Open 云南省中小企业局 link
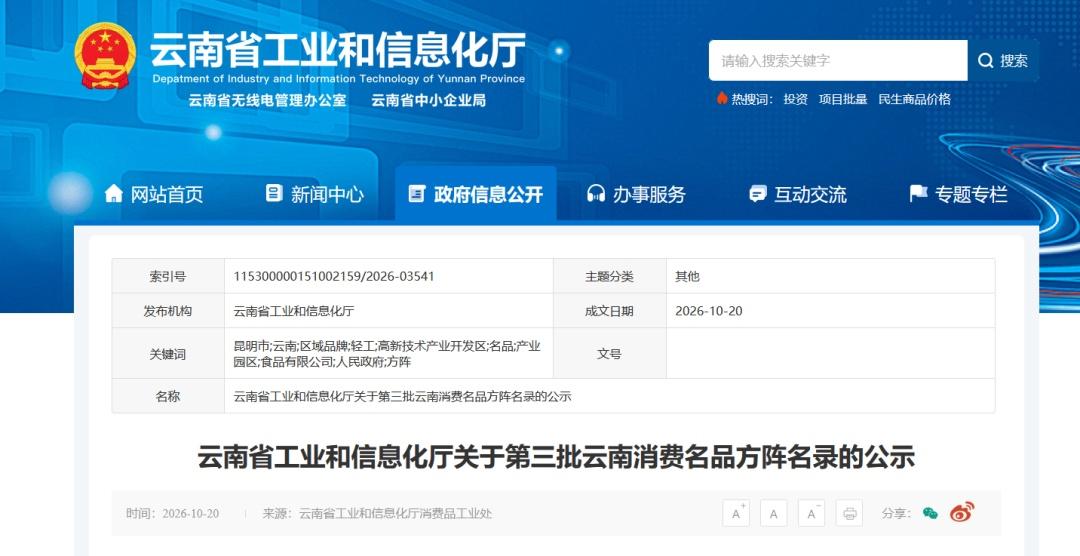 pos(428,100)
